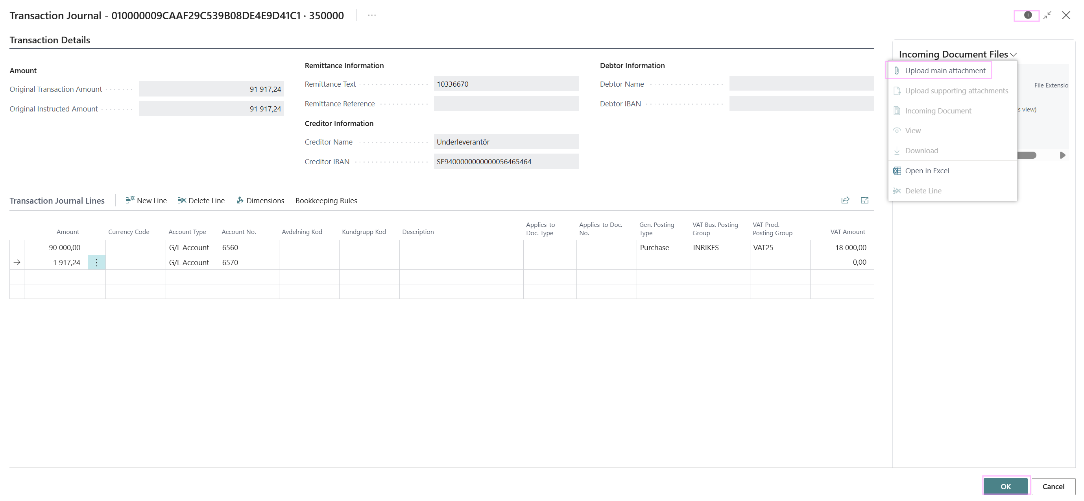
Task: Click the share icon in journal lines toolbar
Action: pyautogui.click(x=845, y=200)
